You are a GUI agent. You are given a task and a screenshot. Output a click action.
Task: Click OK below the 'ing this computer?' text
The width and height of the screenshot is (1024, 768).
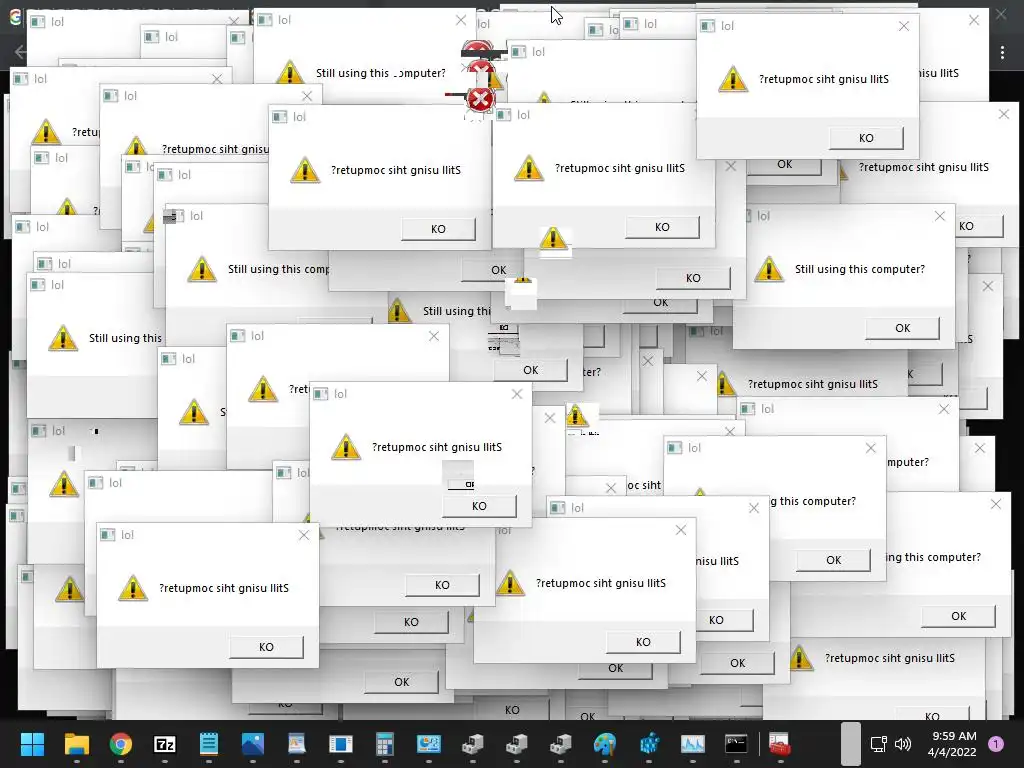(958, 616)
